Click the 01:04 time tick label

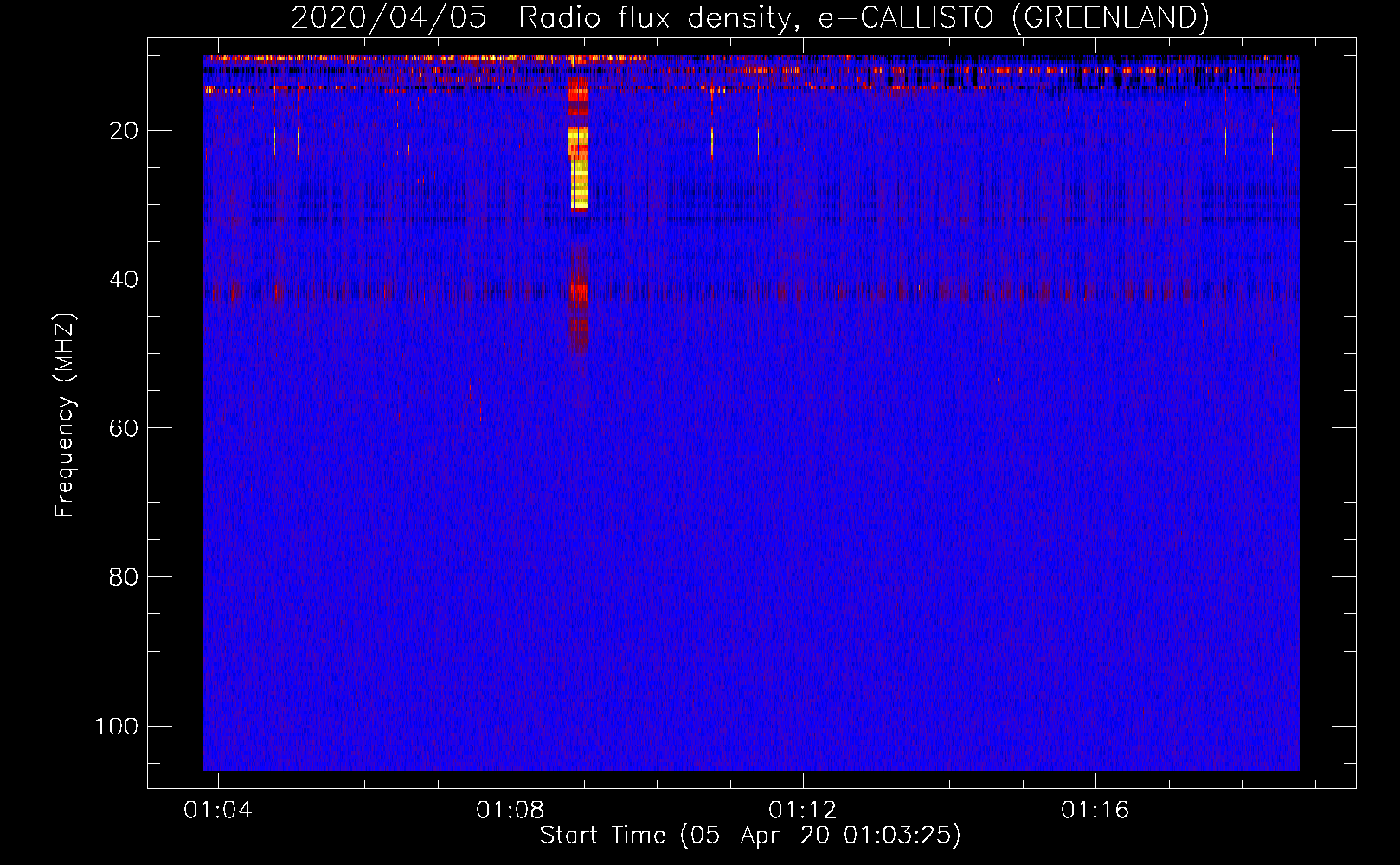pos(218,810)
